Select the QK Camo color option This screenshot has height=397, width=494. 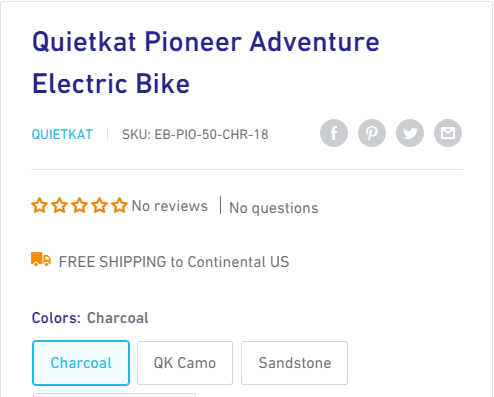point(185,363)
